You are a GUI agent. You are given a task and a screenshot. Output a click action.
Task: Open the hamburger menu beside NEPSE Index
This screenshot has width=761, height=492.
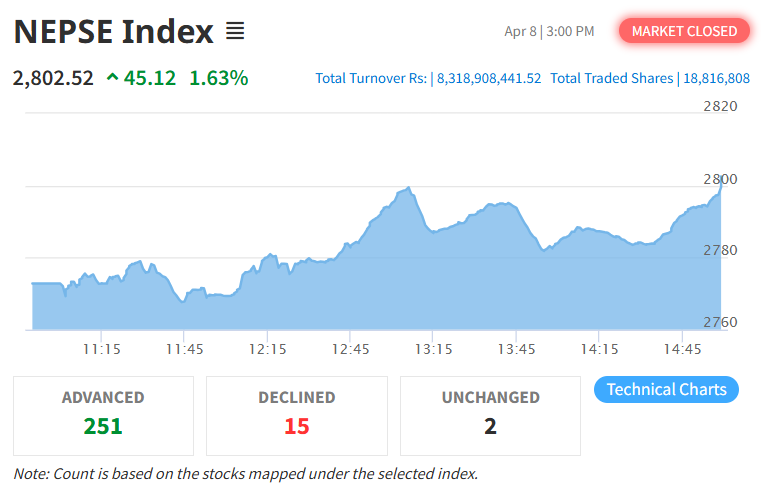(x=235, y=31)
